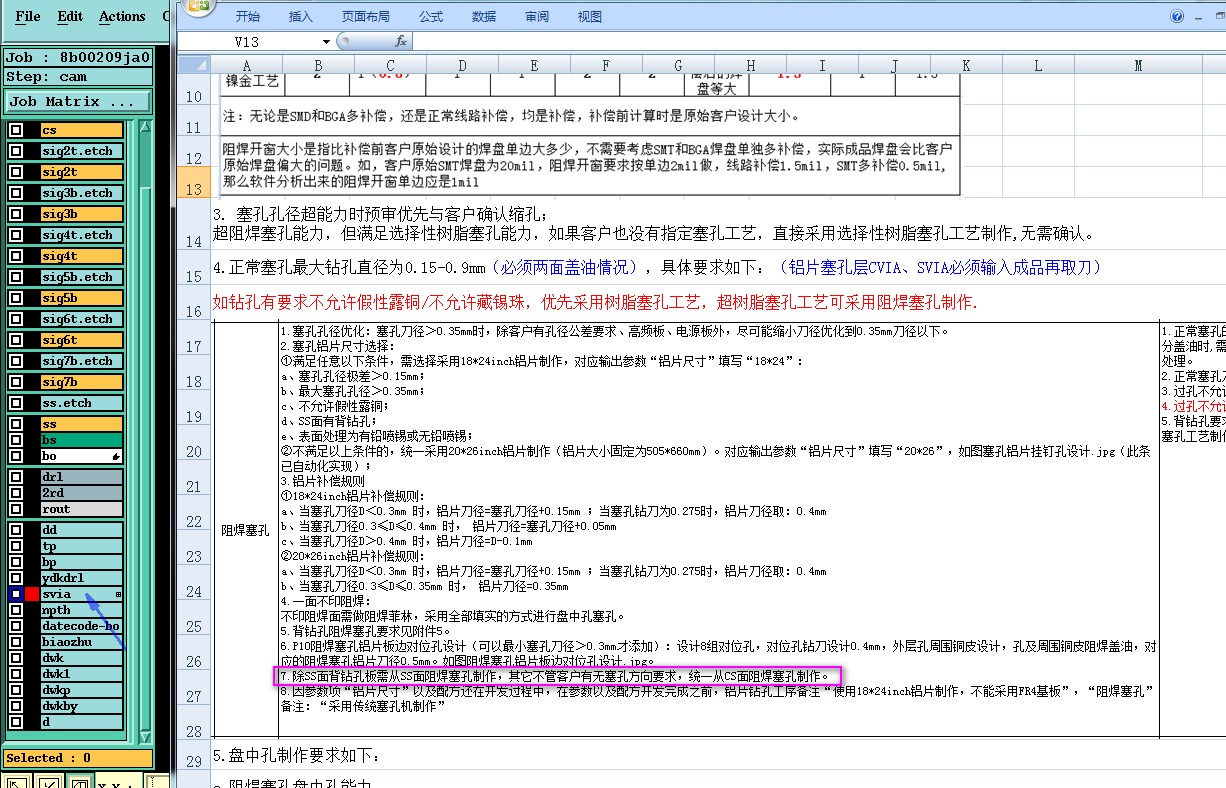This screenshot has height=788, width=1226.
Task: Open the Actions menu
Action: point(122,16)
